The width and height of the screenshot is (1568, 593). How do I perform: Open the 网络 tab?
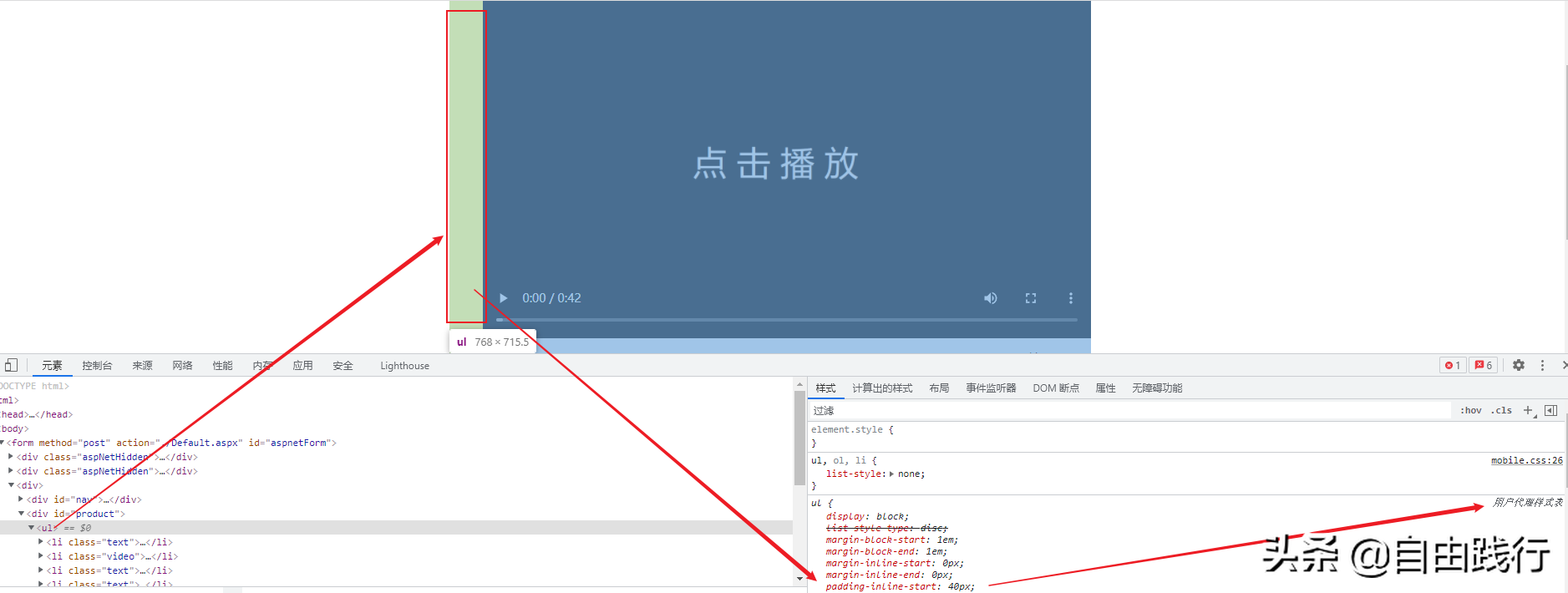[182, 366]
